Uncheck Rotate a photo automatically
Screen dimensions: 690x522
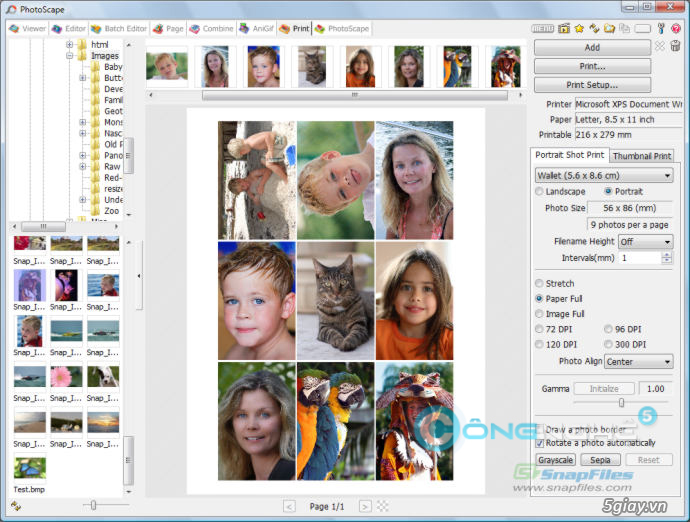click(x=541, y=442)
